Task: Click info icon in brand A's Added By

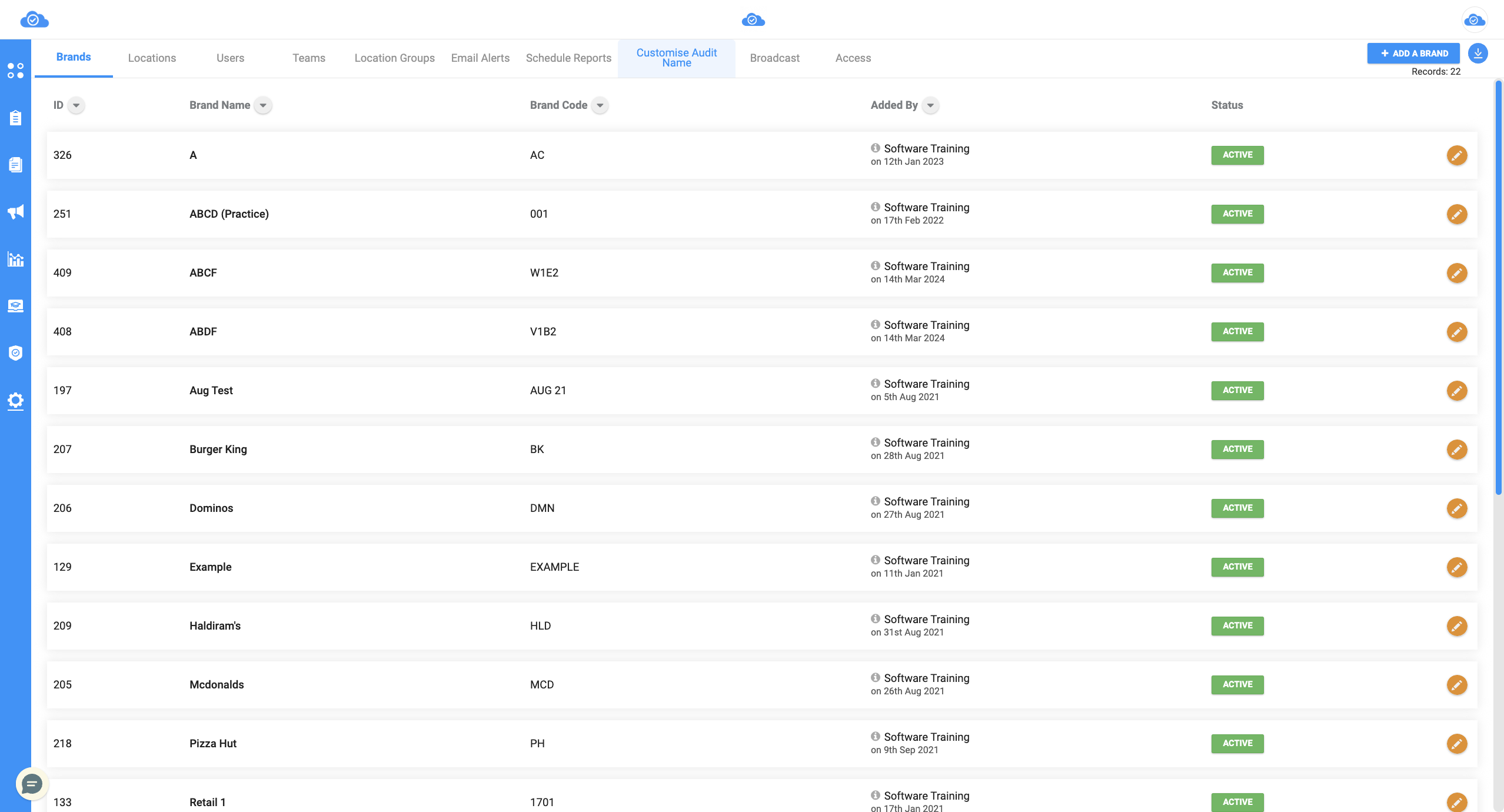Action: point(876,148)
